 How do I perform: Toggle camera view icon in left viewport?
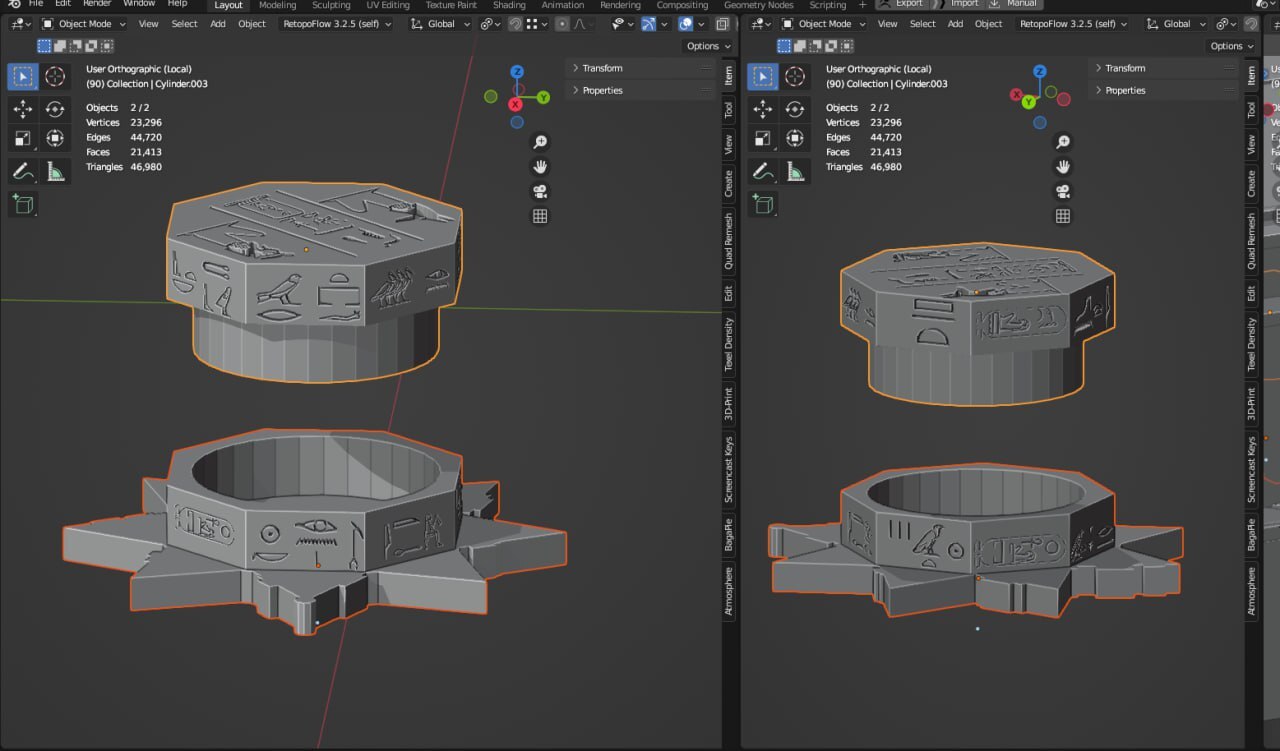tap(540, 191)
